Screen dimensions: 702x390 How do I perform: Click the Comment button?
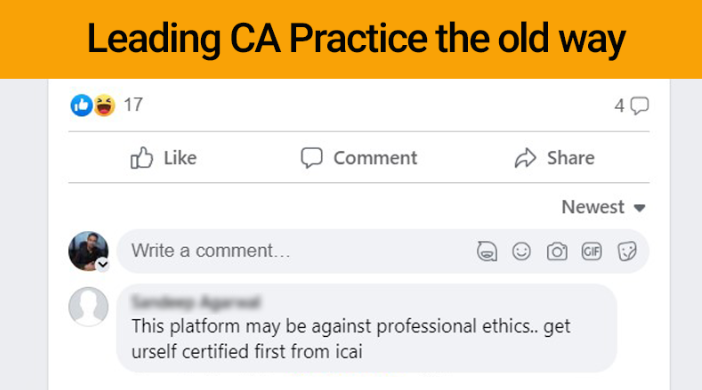pos(359,158)
